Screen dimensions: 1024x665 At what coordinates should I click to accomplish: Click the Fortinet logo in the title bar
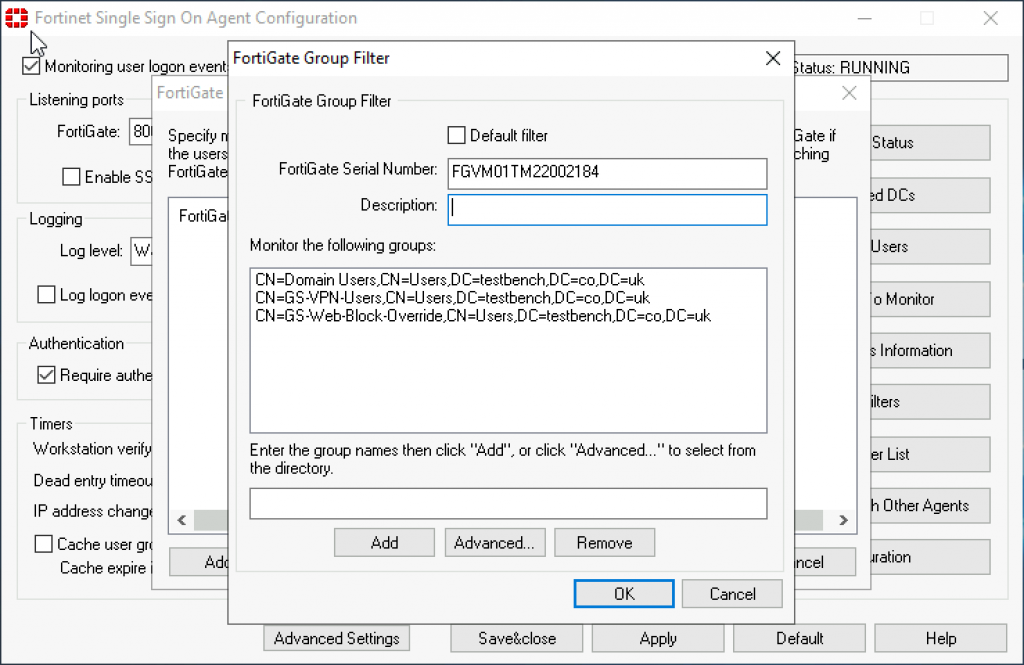15,18
